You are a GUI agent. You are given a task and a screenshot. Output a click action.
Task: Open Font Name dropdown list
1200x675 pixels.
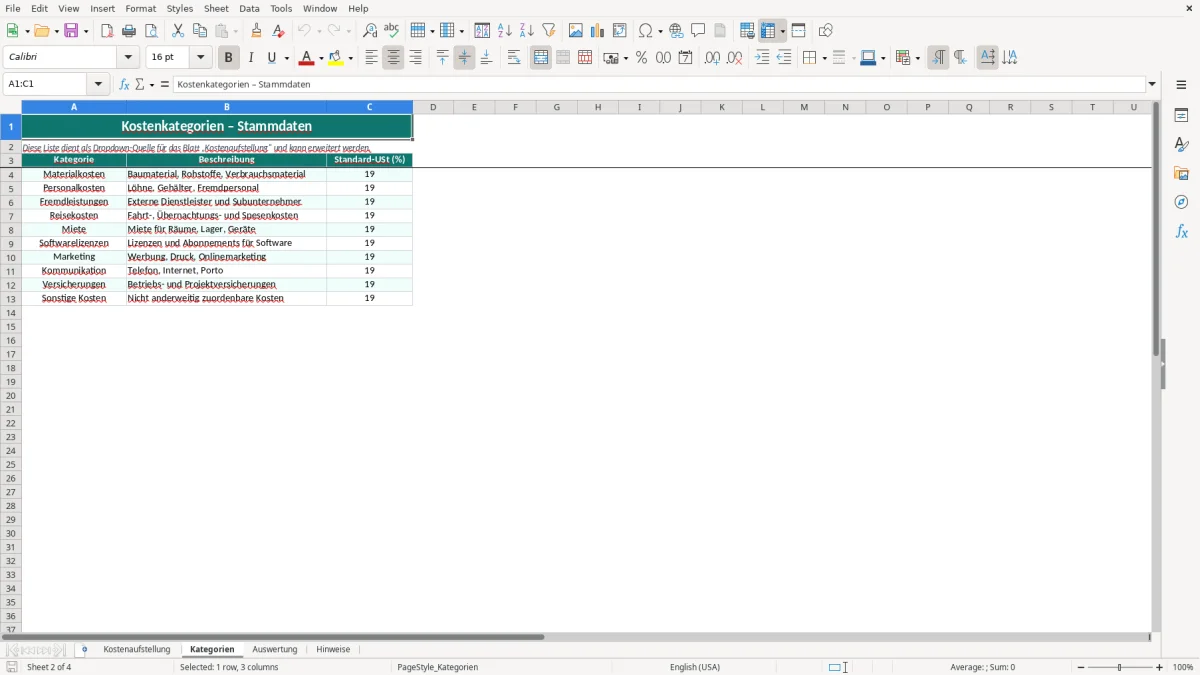(x=128, y=58)
